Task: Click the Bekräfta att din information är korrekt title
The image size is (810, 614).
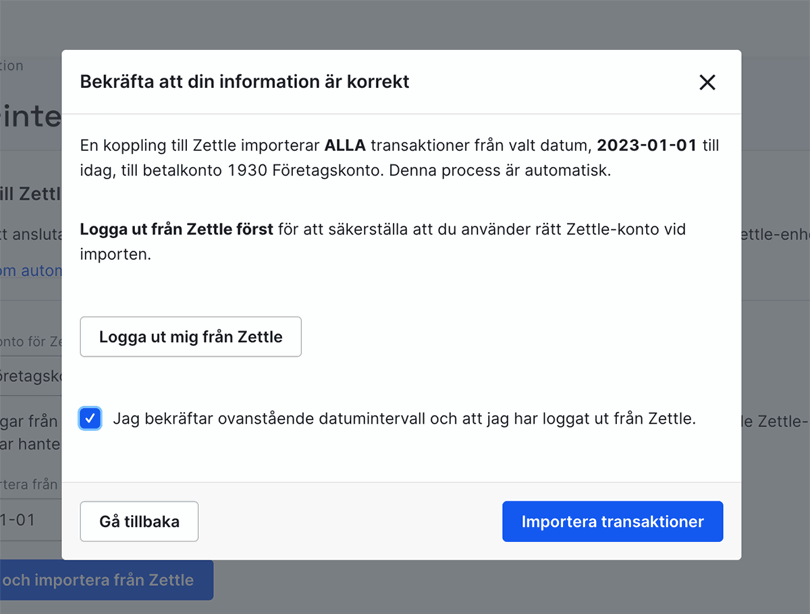Action: pos(246,82)
